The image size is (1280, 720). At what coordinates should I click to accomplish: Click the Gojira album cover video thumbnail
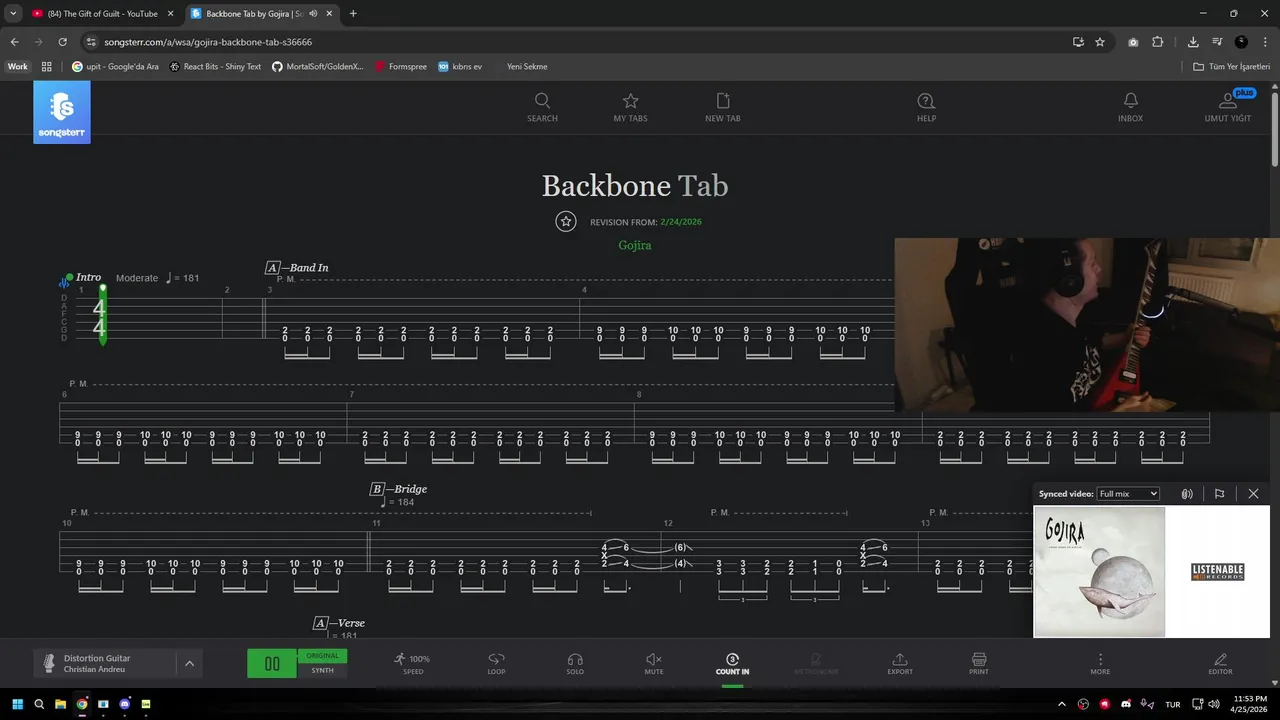click(x=1099, y=572)
